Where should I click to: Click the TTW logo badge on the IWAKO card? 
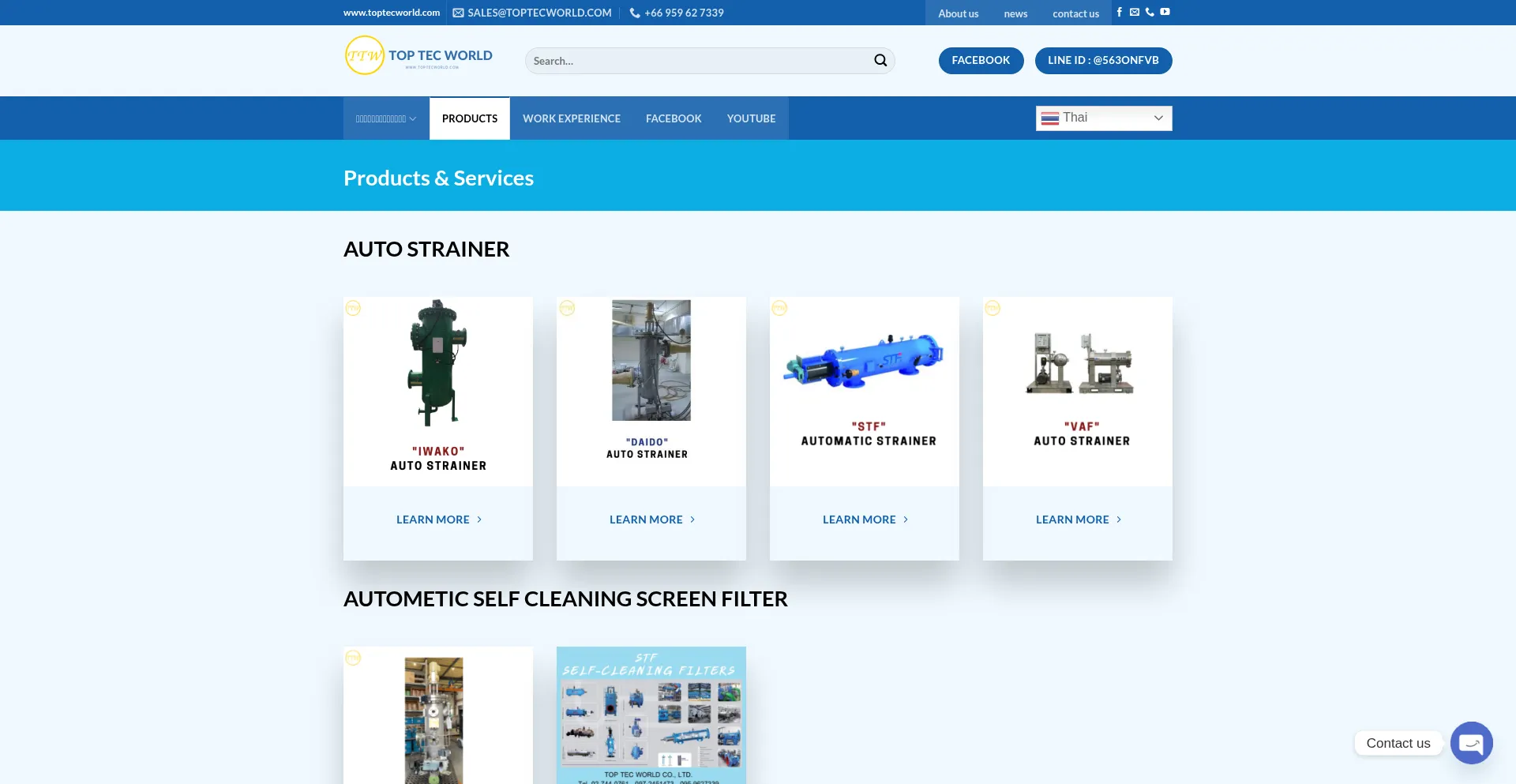(x=353, y=308)
